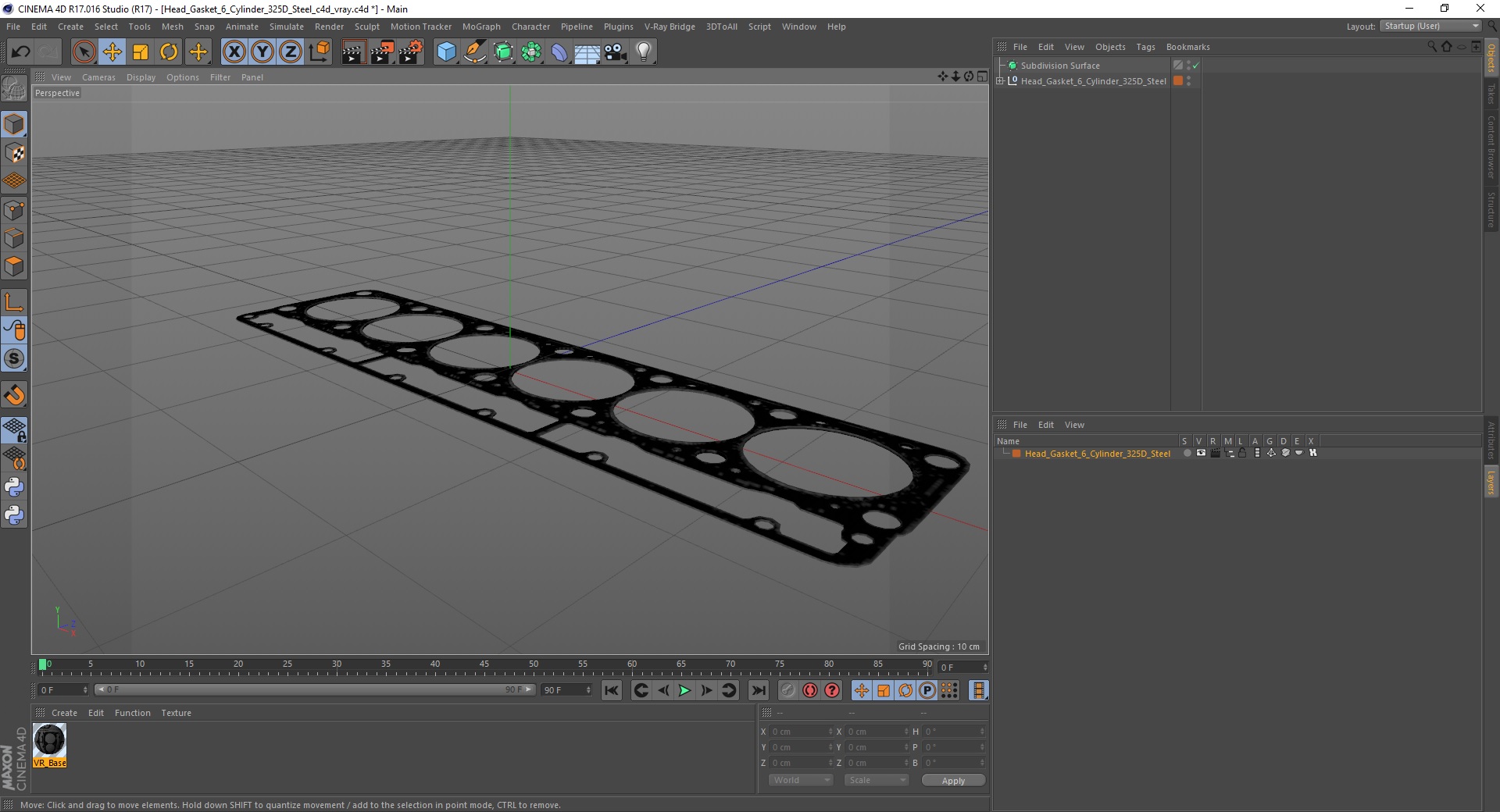This screenshot has height=812, width=1500.
Task: Open Objects manager Tags menu
Action: (1145, 47)
